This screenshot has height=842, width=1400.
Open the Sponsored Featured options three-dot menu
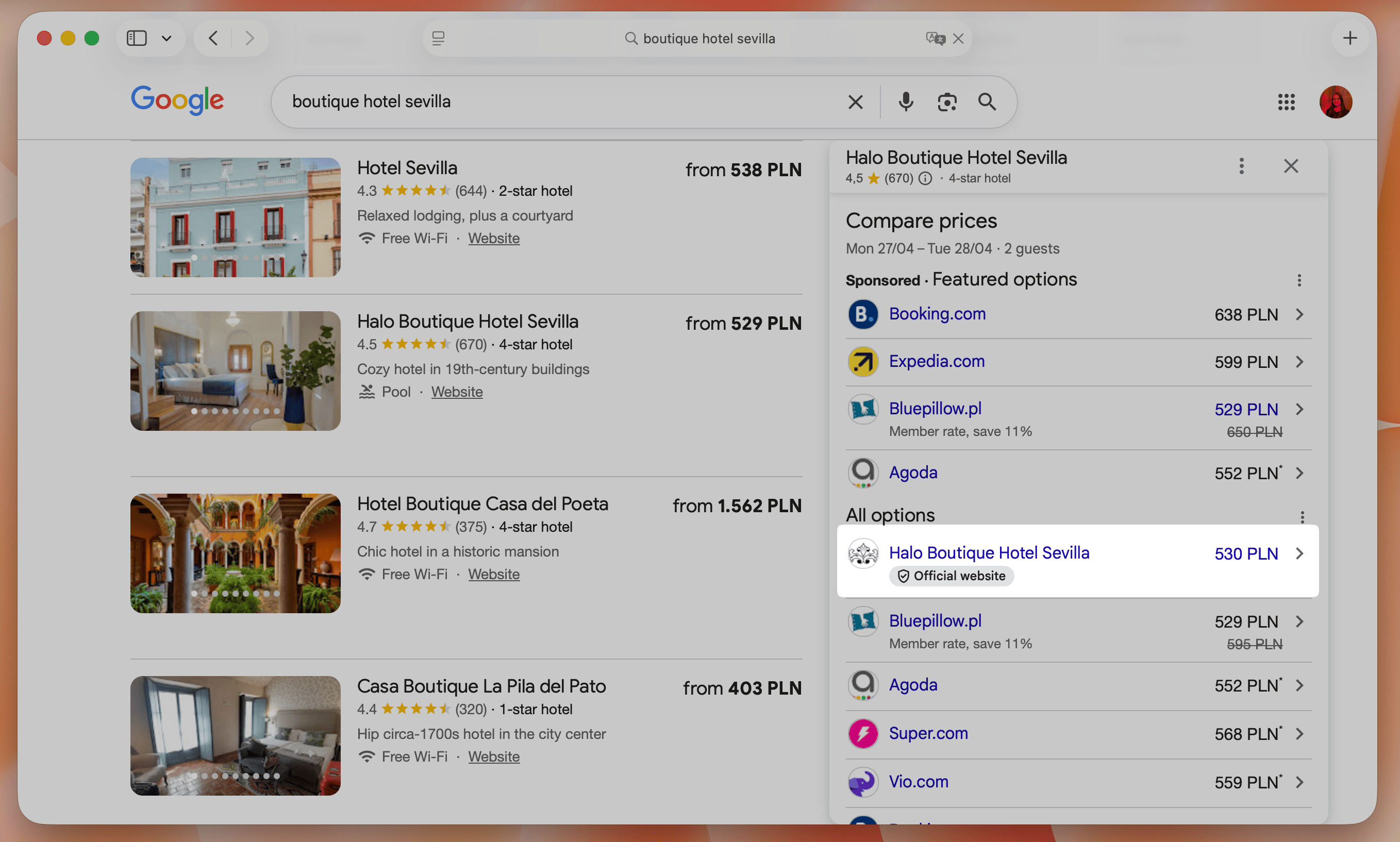(x=1299, y=280)
